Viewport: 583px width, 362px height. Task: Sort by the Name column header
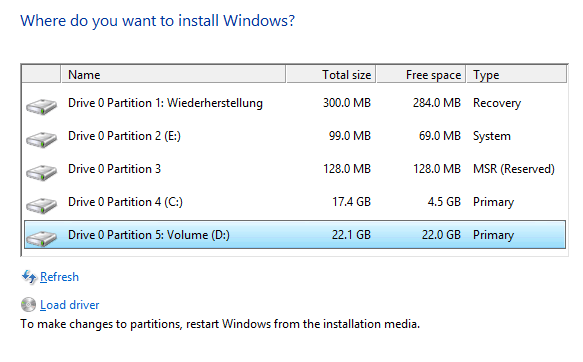click(x=173, y=74)
